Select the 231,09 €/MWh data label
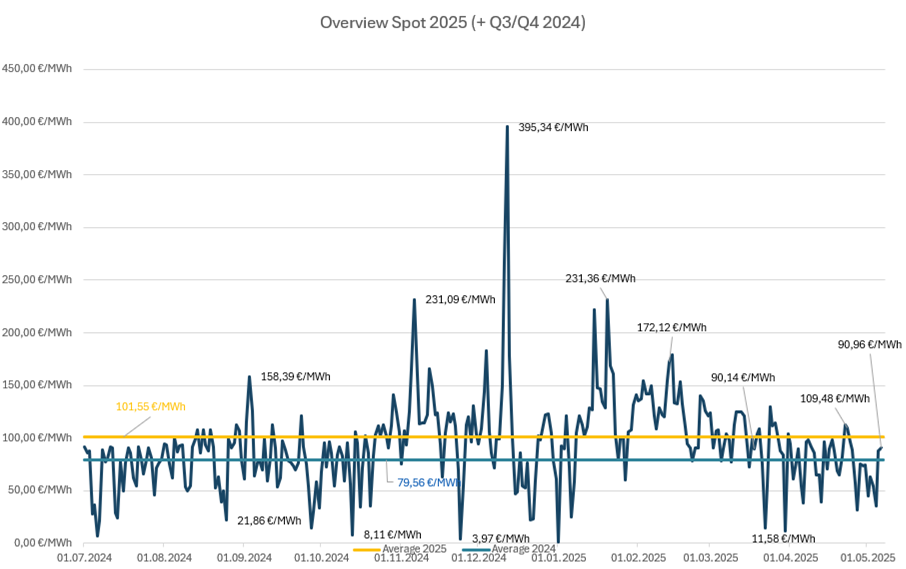 461,298
